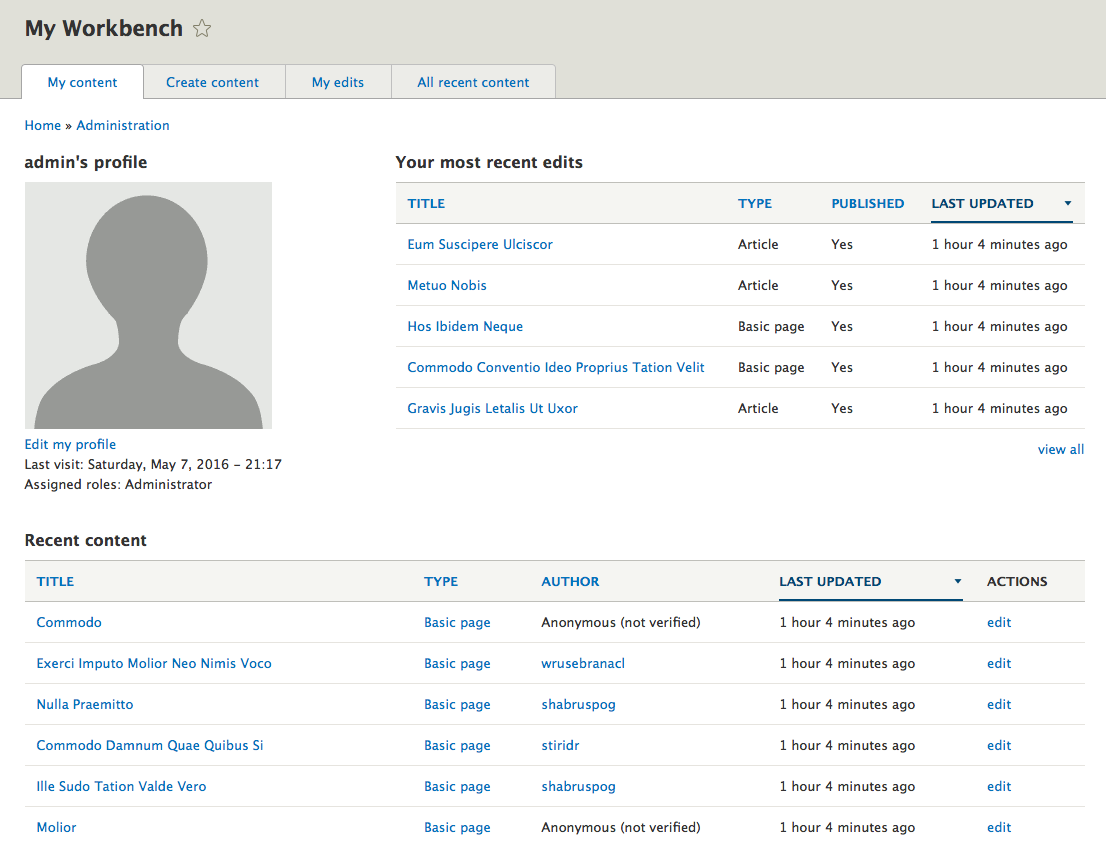Click Edit my profile link

70,444
